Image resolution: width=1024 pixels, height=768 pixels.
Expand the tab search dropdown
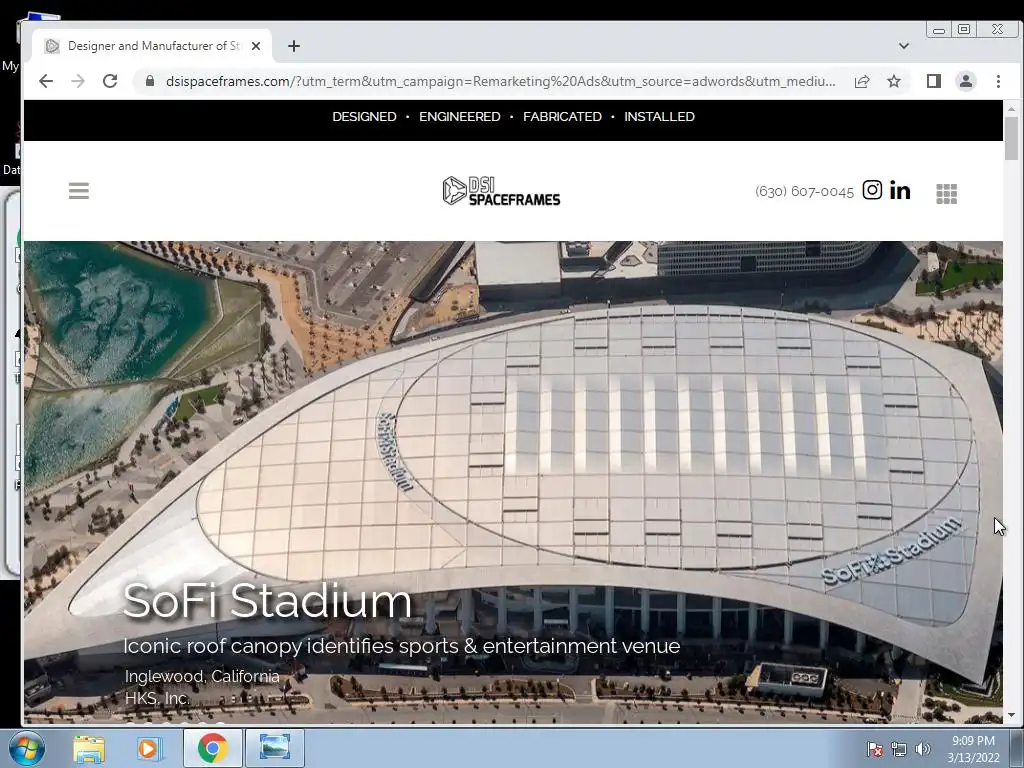pos(904,46)
